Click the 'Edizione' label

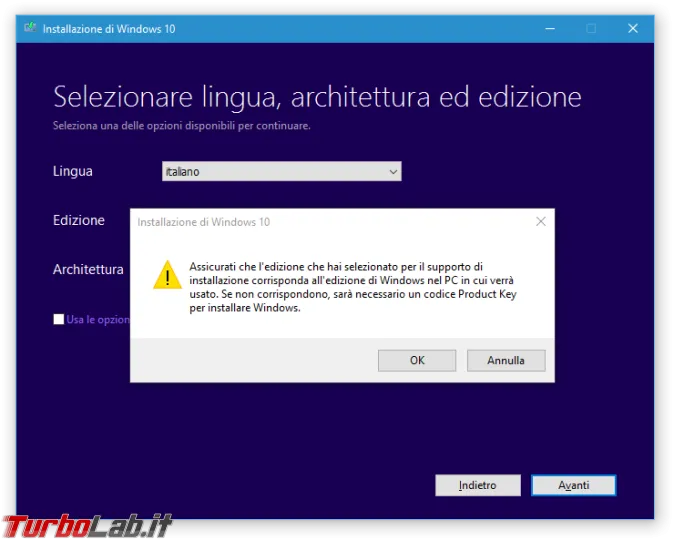coord(79,220)
